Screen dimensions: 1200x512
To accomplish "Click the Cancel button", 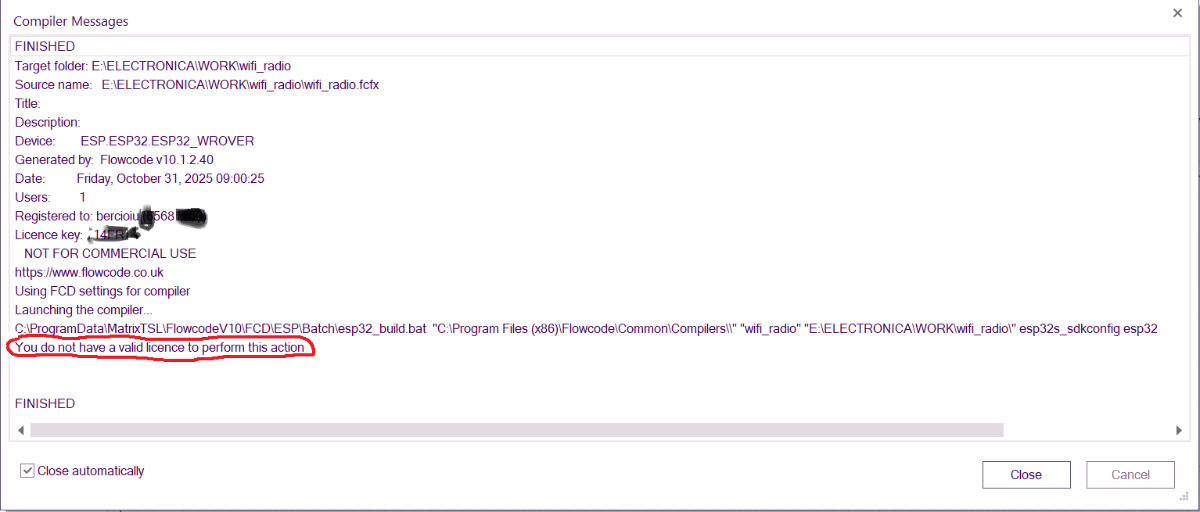I will tap(1131, 475).
